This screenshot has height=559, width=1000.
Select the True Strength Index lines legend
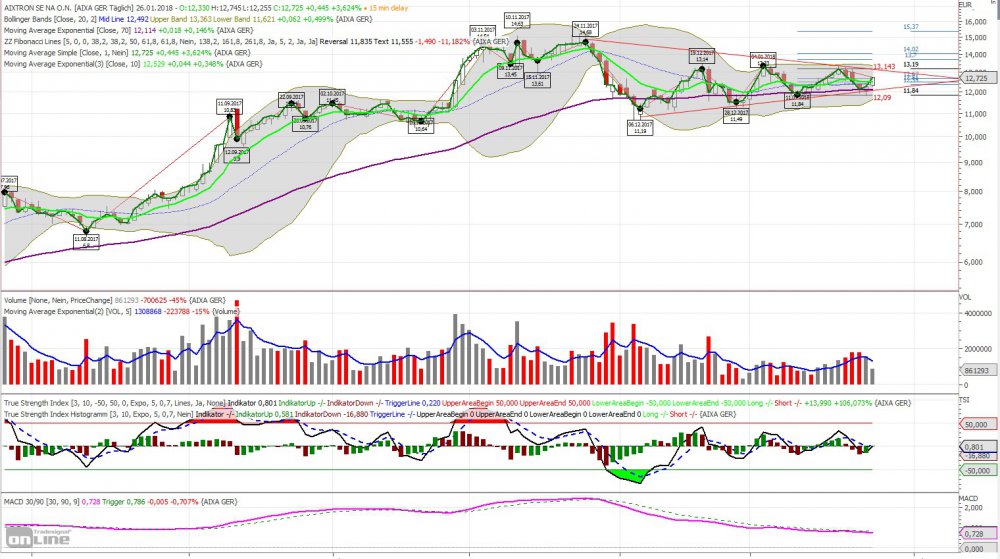pyautogui.click(x=457, y=403)
